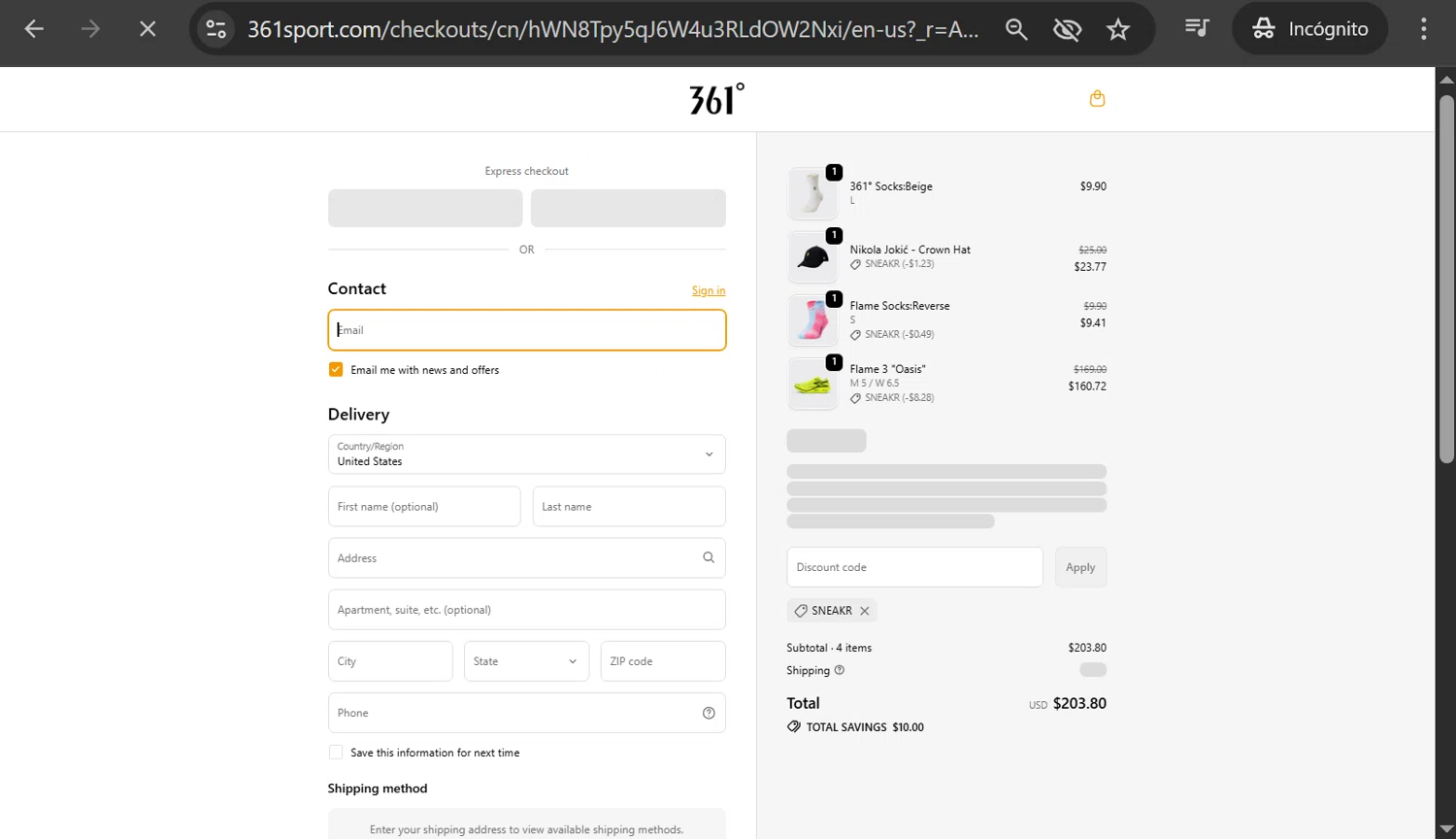The image size is (1456, 839).
Task: Click the Email input field
Action: coord(527,330)
